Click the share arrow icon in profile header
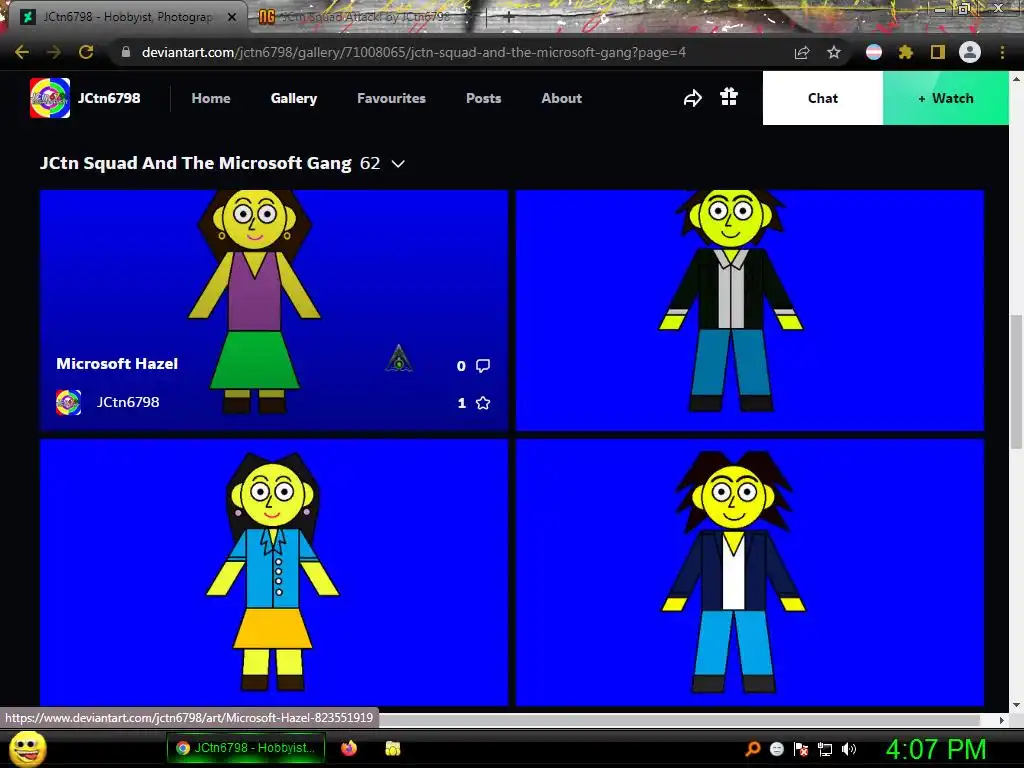The height and width of the screenshot is (768, 1024). click(692, 98)
